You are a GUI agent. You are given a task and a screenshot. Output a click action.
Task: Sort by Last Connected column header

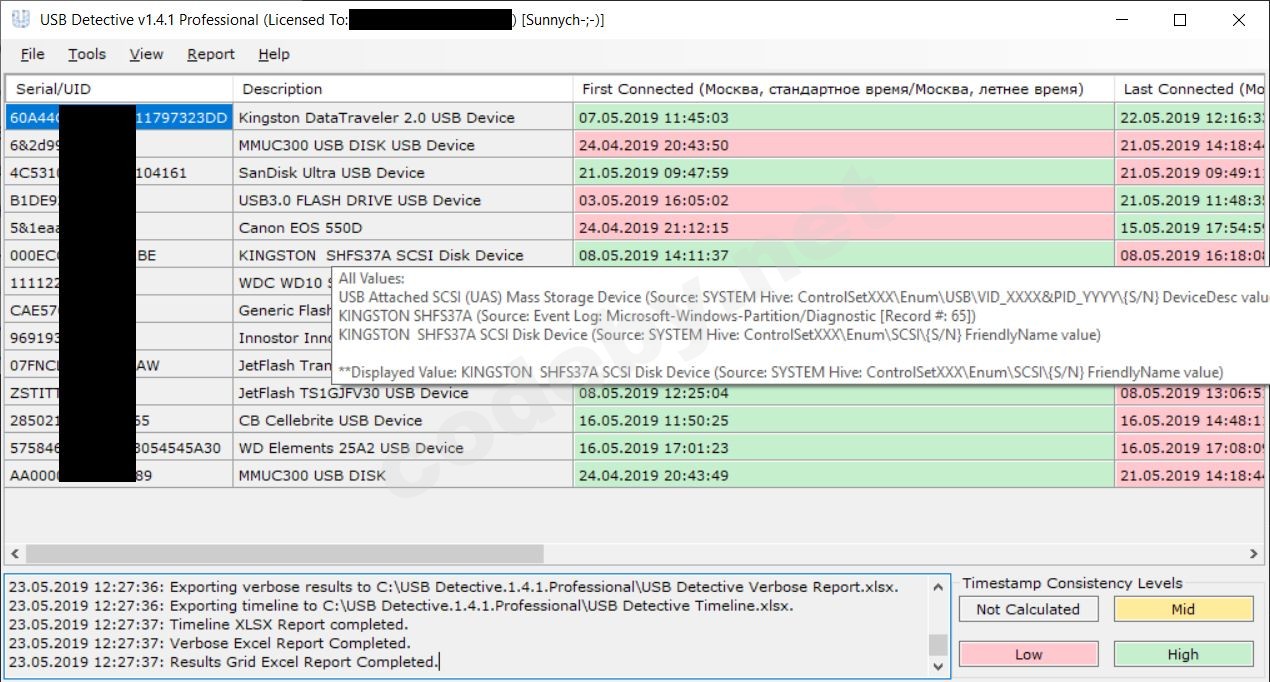coord(1190,89)
